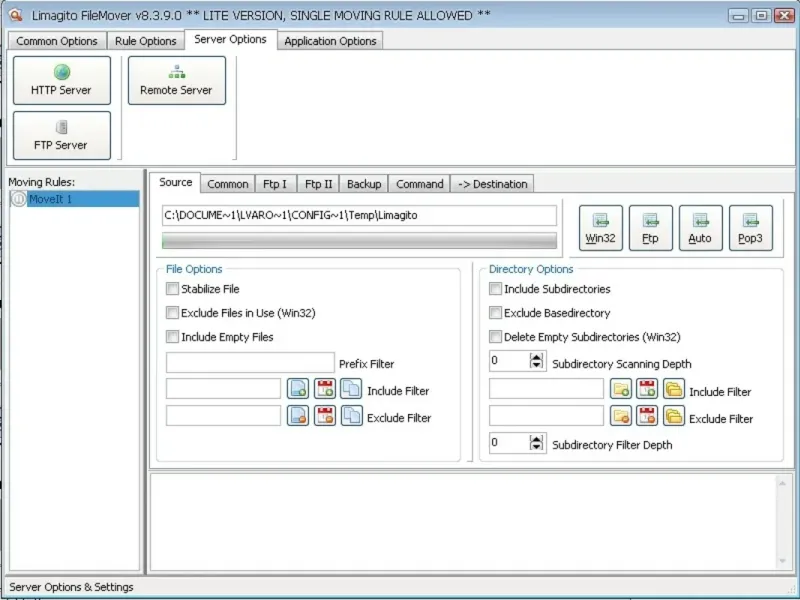Select Auto source type button
The height and width of the screenshot is (600, 800).
pyautogui.click(x=701, y=228)
